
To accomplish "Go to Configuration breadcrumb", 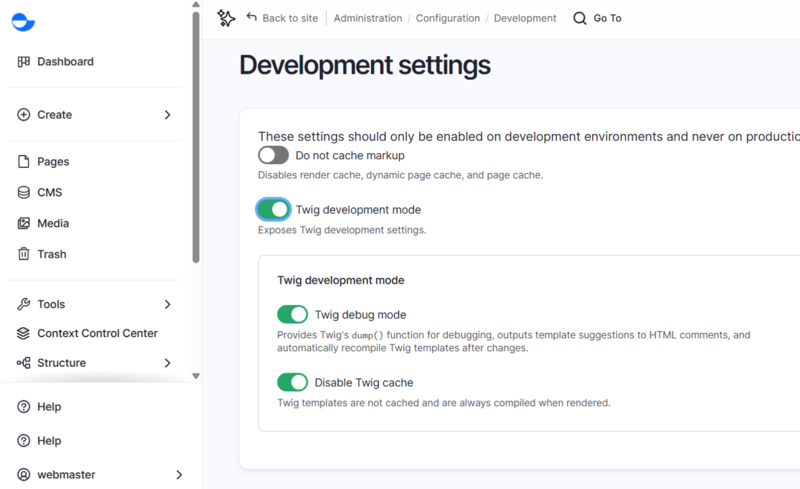I will pyautogui.click(x=448, y=18).
